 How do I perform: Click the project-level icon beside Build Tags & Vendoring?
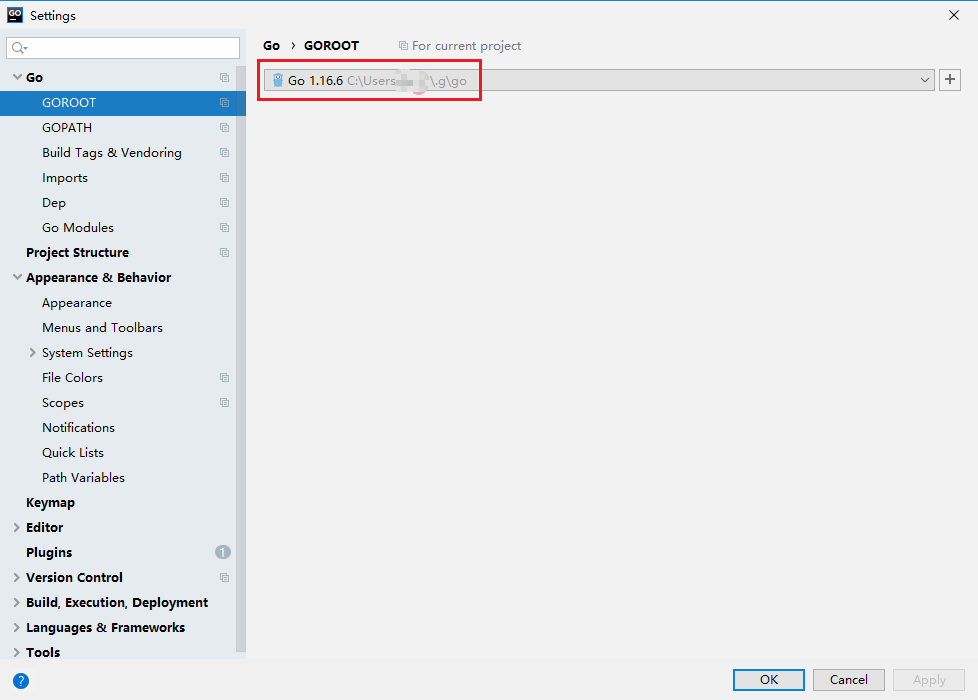pos(225,152)
